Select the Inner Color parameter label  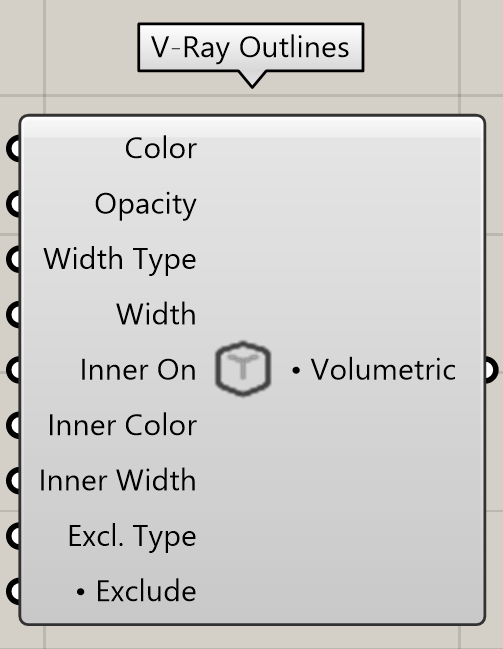[x=122, y=425]
